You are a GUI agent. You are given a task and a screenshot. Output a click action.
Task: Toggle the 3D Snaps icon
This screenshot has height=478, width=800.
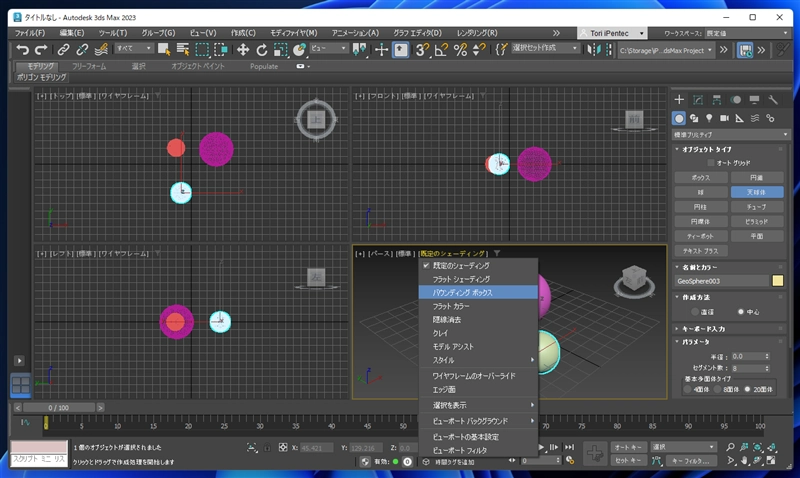point(422,49)
